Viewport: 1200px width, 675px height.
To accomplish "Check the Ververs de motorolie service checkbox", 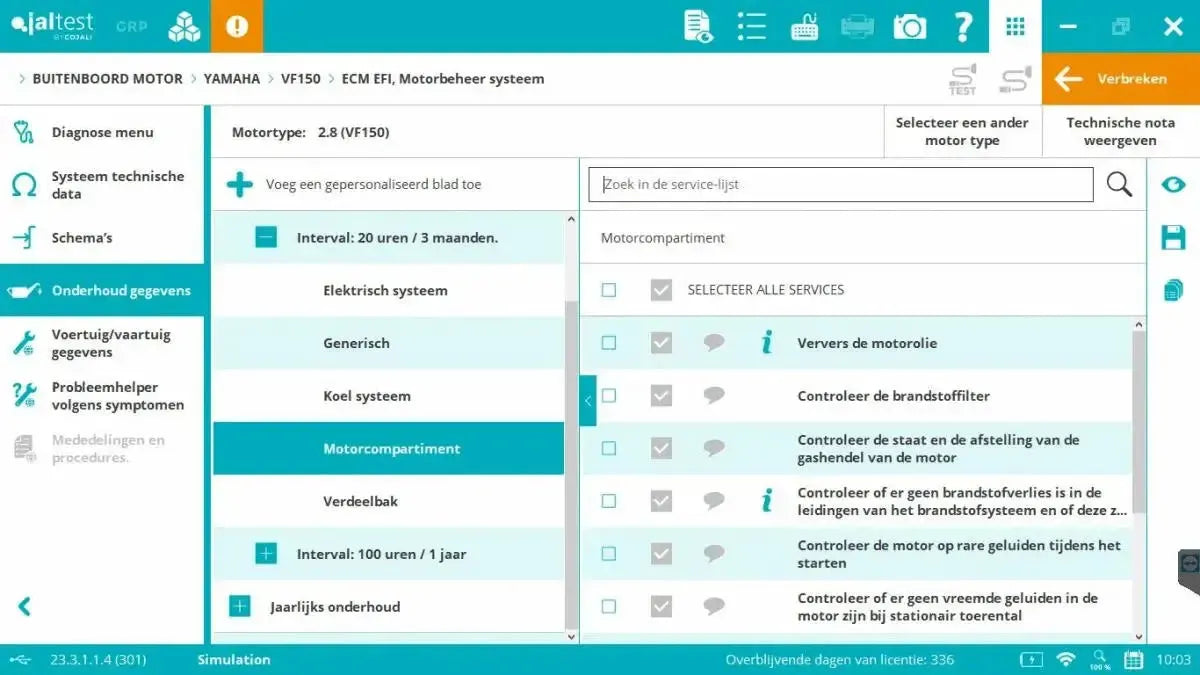I will [x=608, y=342].
